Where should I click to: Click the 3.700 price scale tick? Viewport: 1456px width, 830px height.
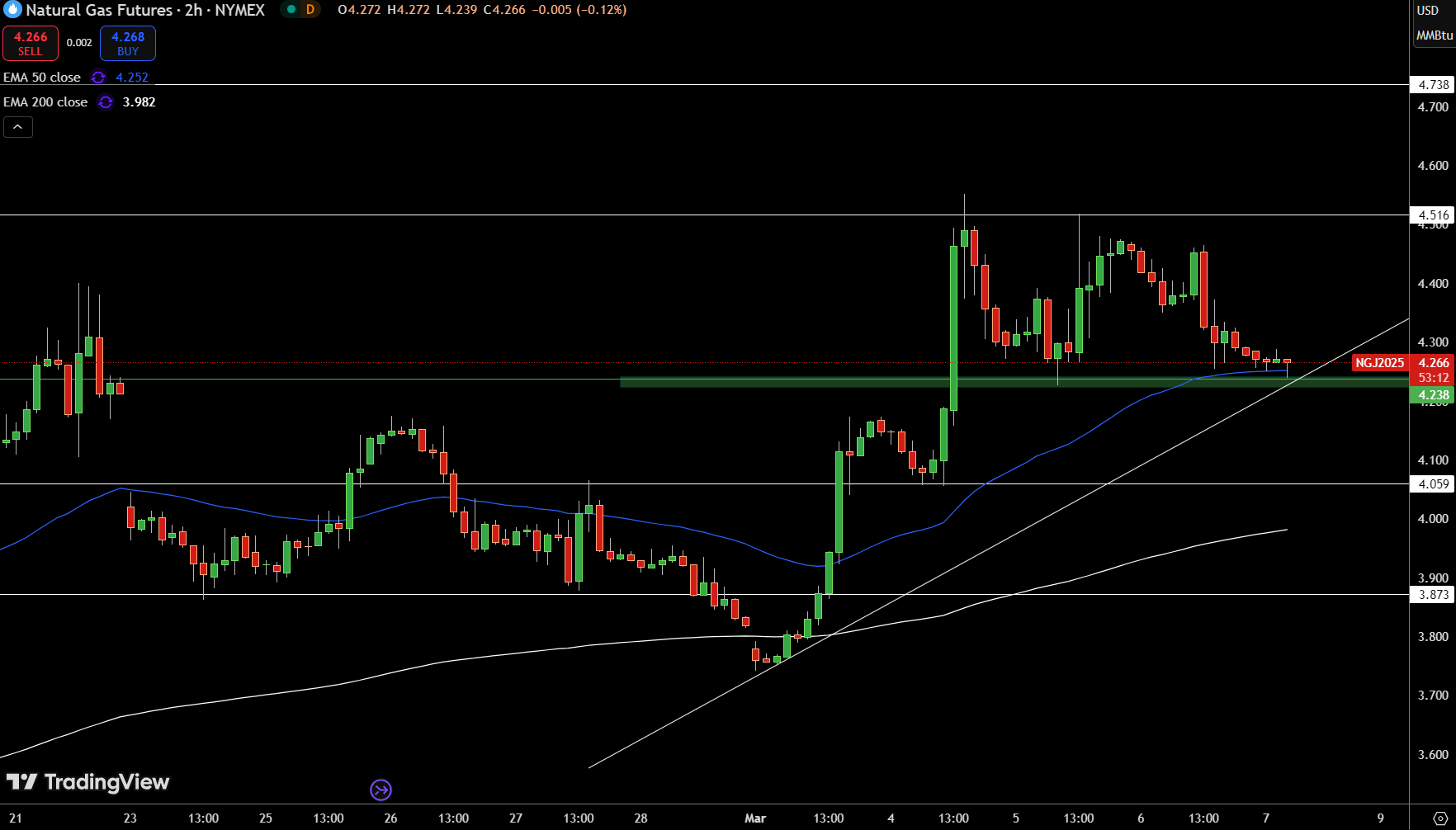pyautogui.click(x=1433, y=696)
